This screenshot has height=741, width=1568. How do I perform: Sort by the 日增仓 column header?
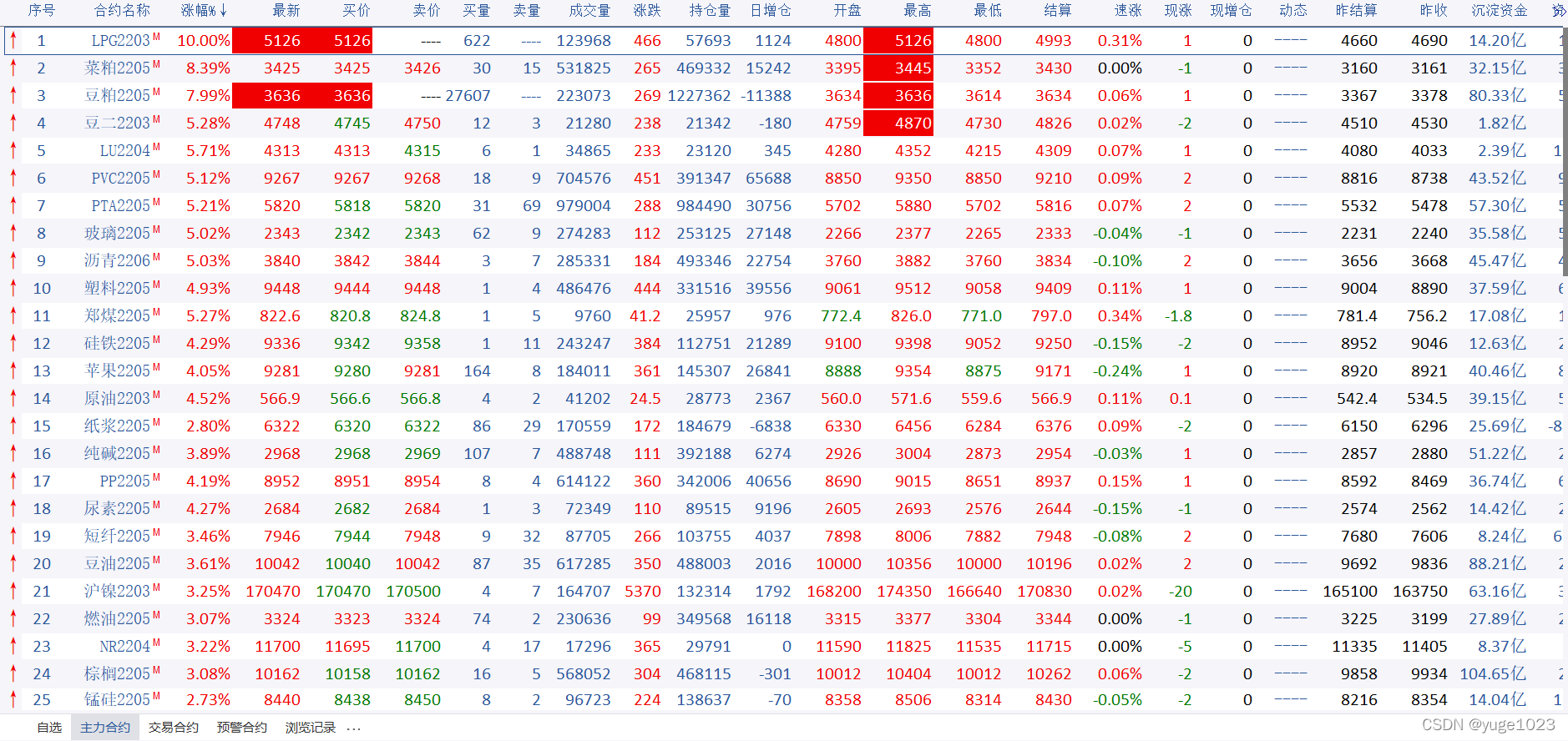pyautogui.click(x=770, y=11)
